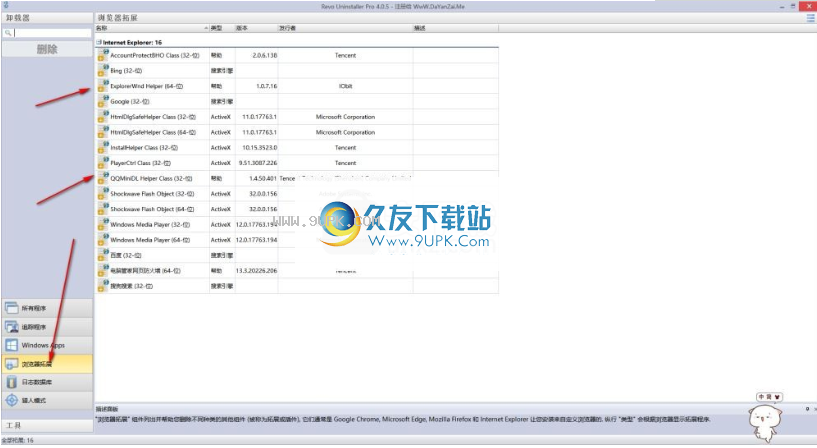Click the 全部拓展: 16 status bar text

click(18, 441)
